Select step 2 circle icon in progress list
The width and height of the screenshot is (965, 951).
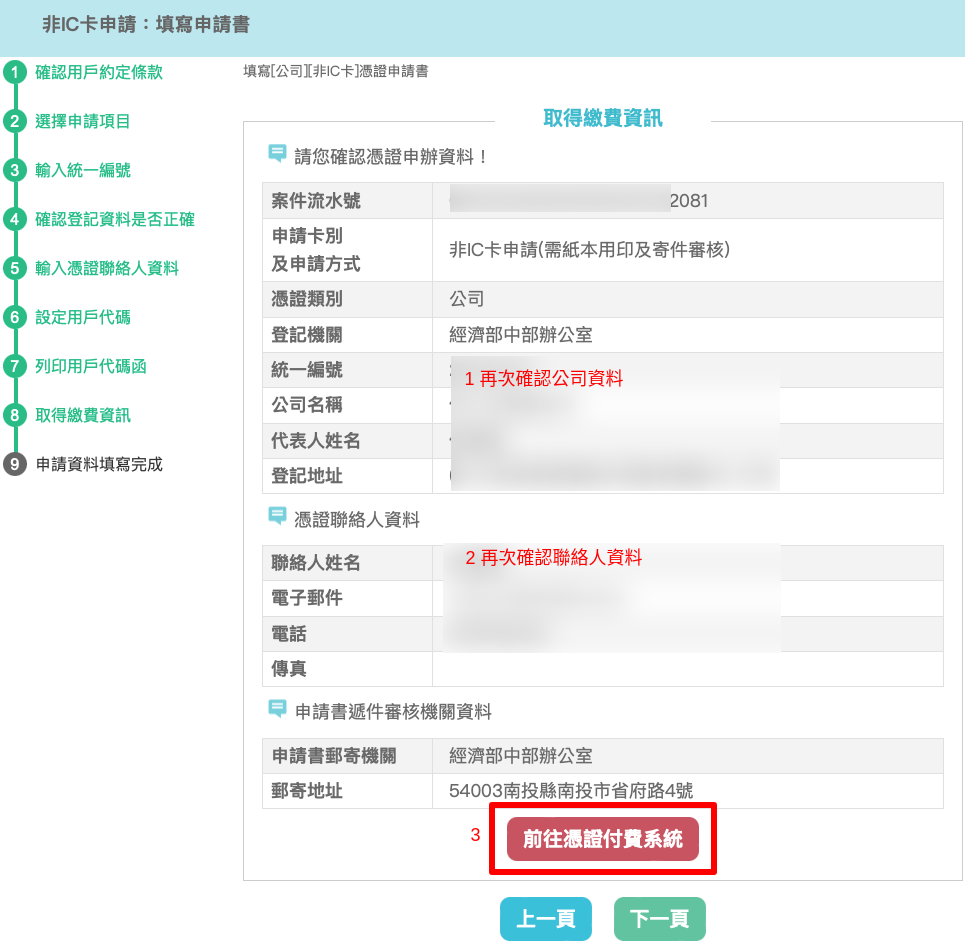pyautogui.click(x=15, y=121)
